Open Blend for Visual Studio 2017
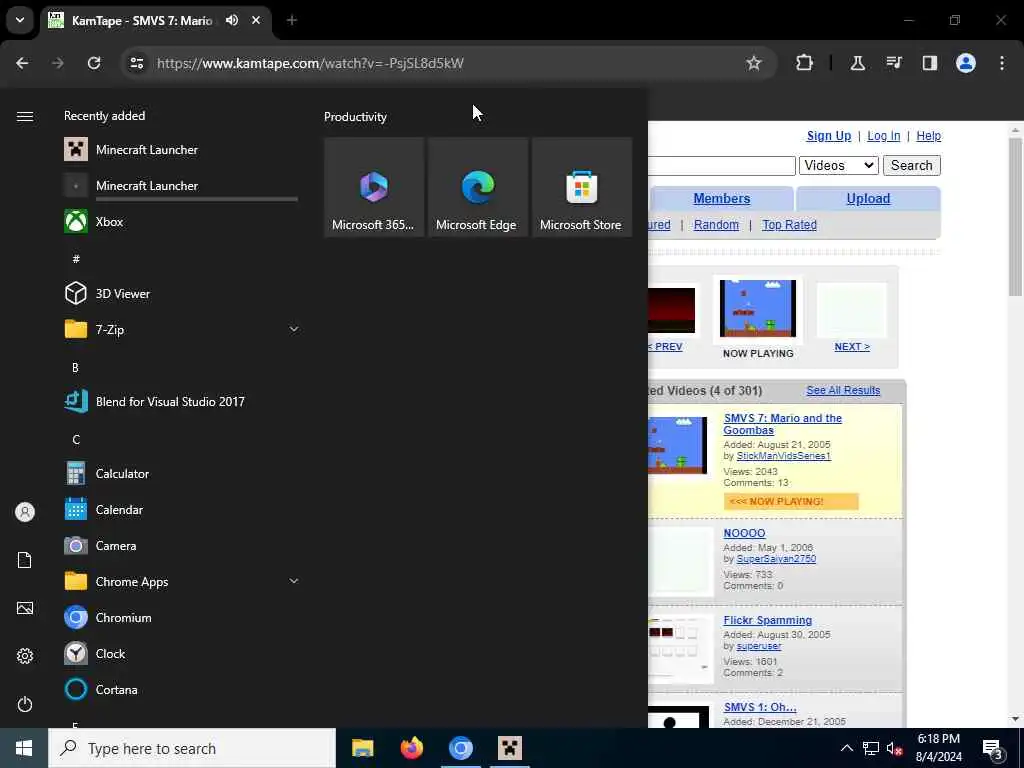The width and height of the screenshot is (1024, 768). pyautogui.click(x=181, y=402)
